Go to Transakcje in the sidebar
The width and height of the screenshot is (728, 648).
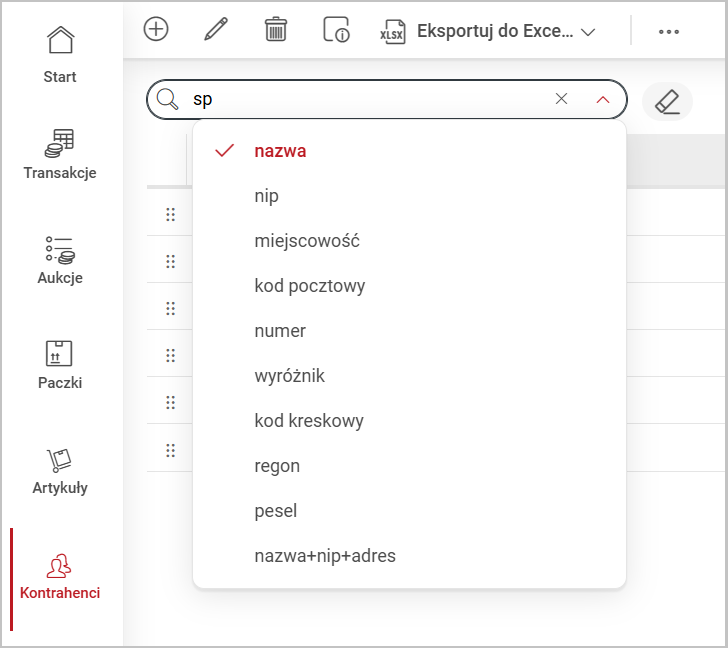[x=60, y=153]
